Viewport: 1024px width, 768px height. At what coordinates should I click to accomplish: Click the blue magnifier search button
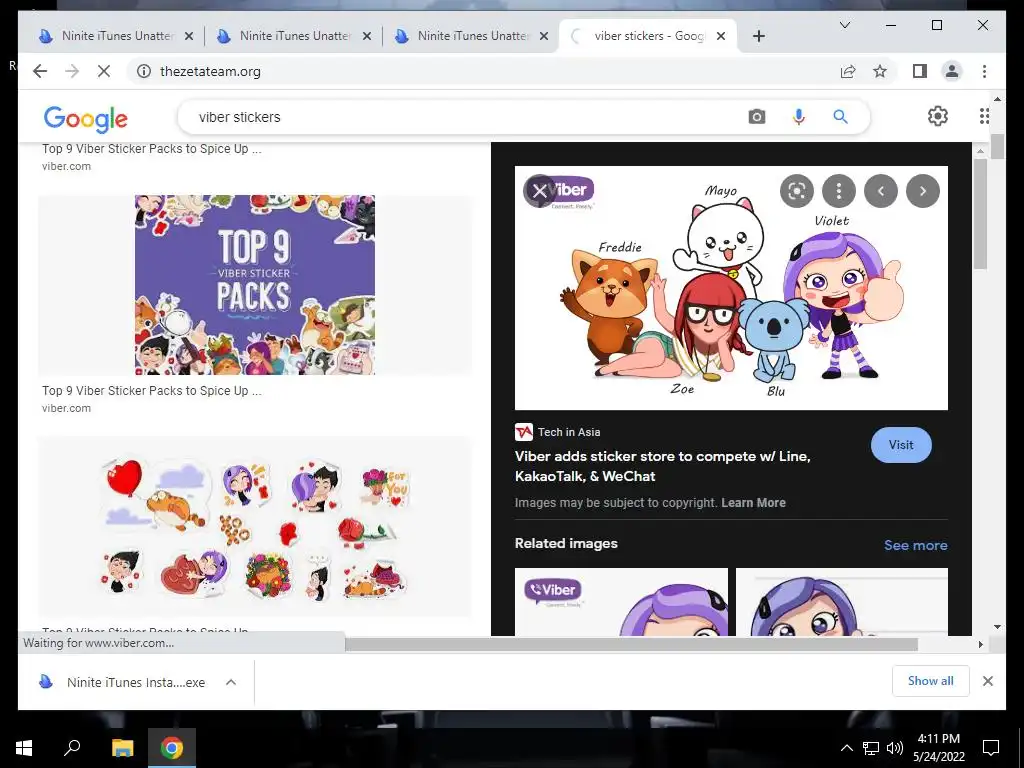tap(840, 117)
